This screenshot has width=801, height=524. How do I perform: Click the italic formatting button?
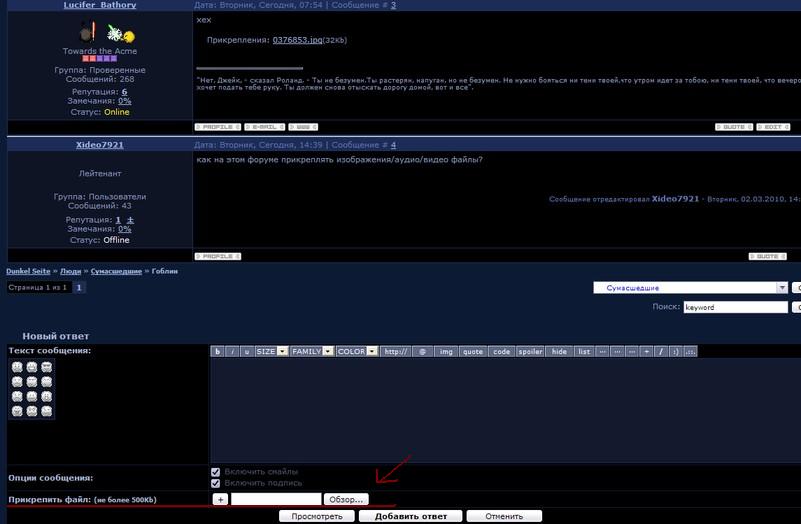(232, 352)
